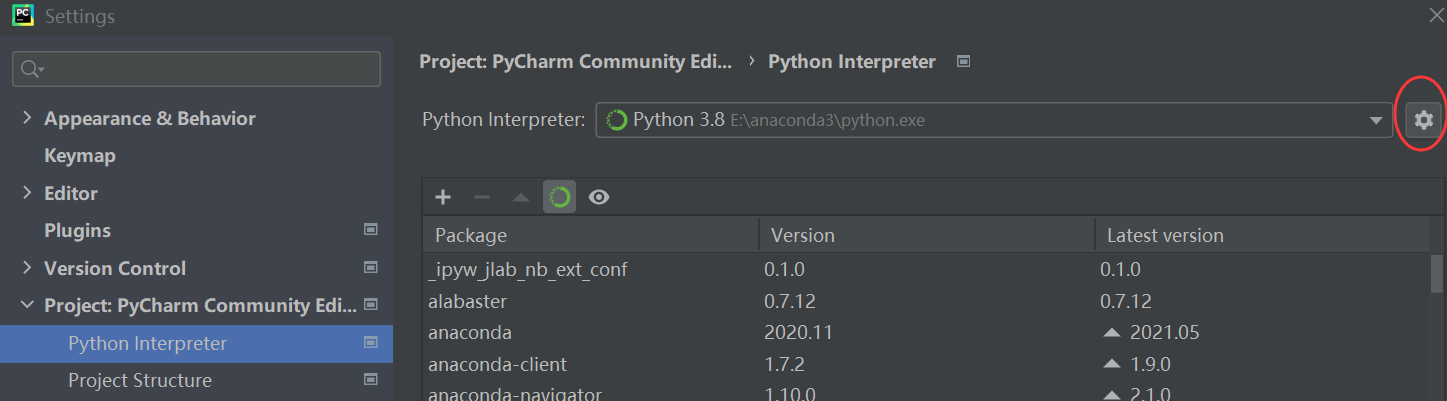Sort by Version column header
Viewport: 1447px width, 401px height.
point(926,235)
